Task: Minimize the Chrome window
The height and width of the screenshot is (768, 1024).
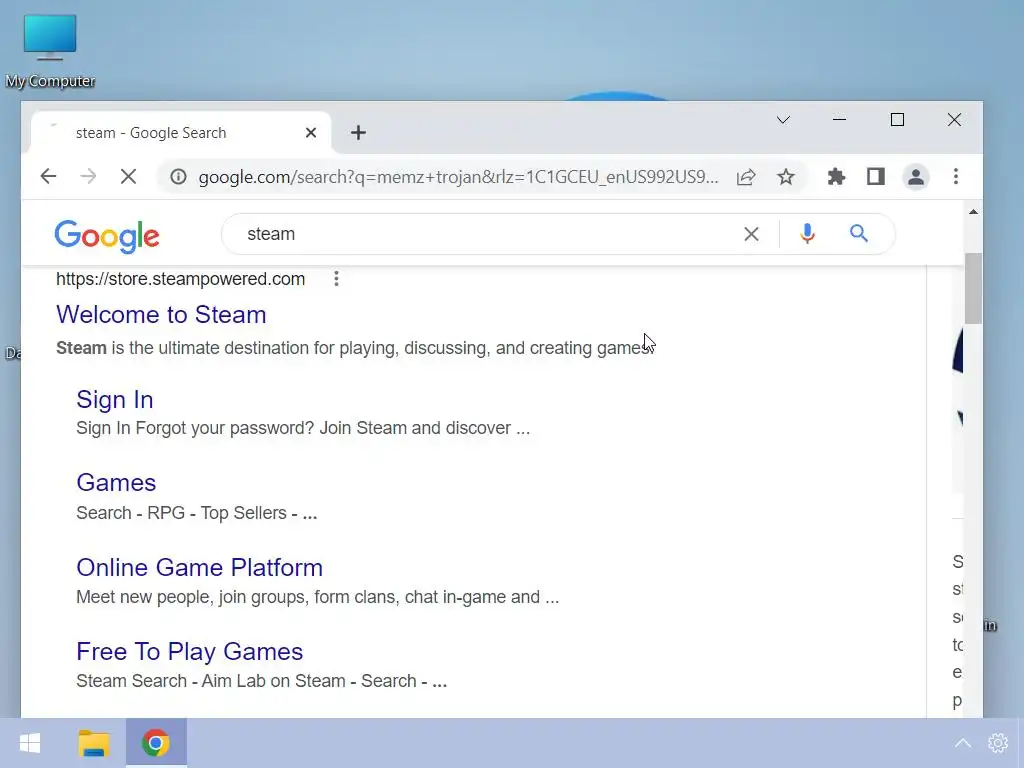Action: [x=839, y=120]
